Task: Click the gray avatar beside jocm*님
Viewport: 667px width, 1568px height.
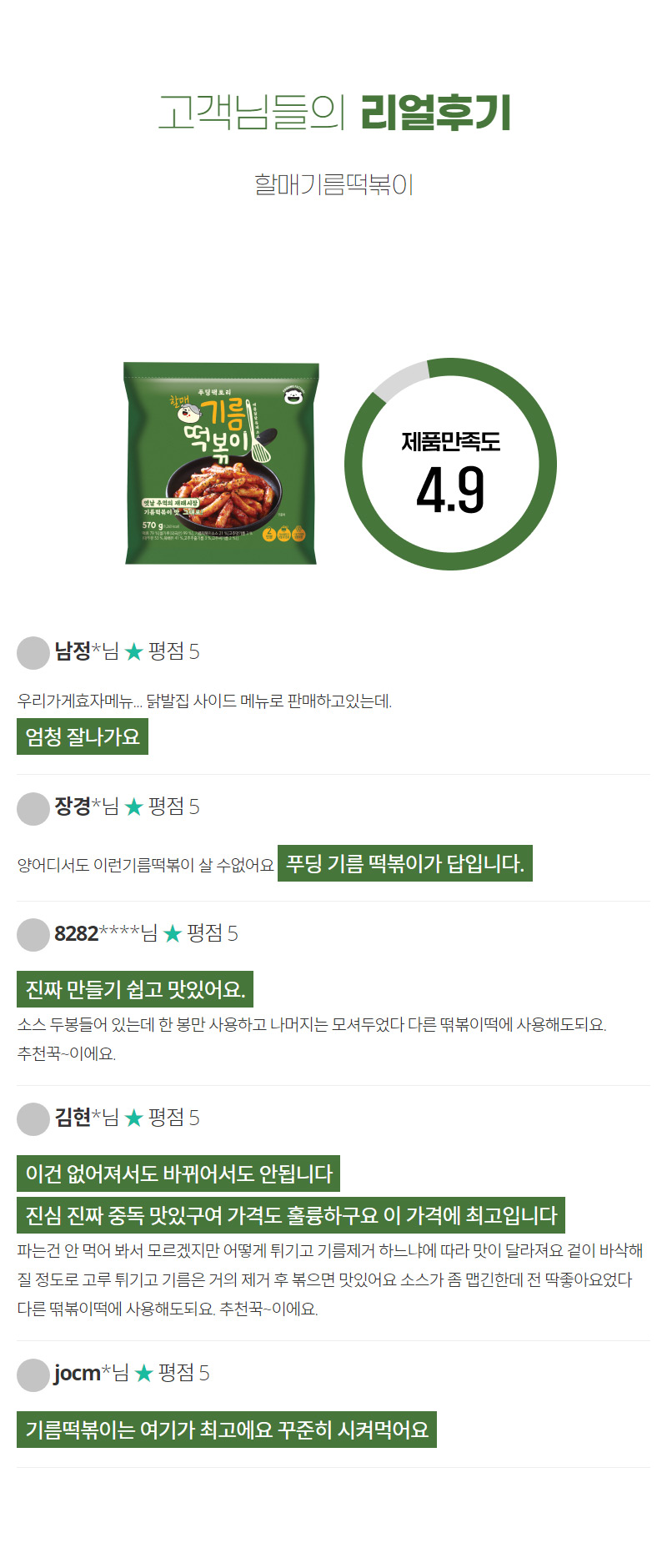Action: pos(33,1375)
